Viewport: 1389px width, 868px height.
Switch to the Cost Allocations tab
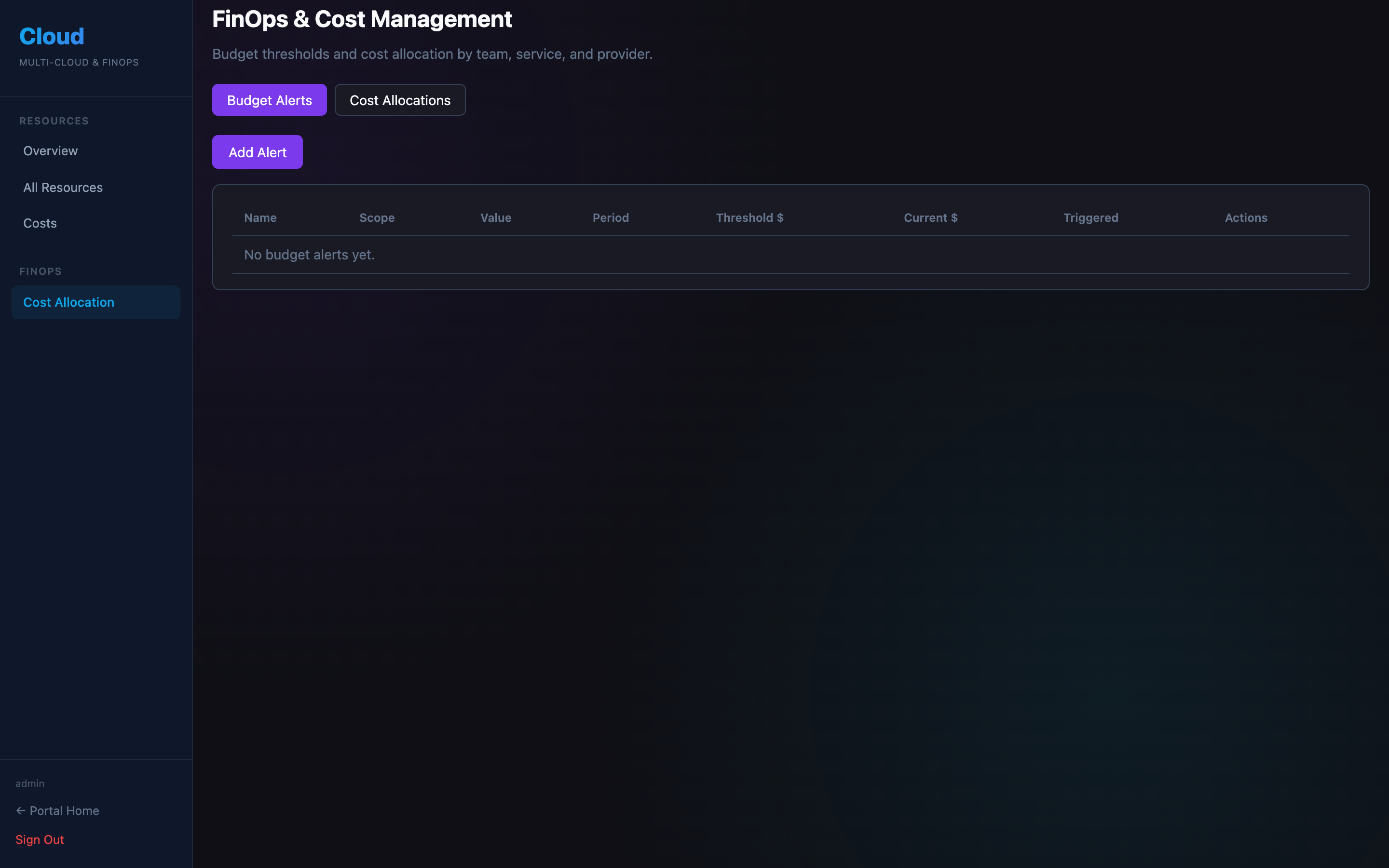pyautogui.click(x=400, y=100)
